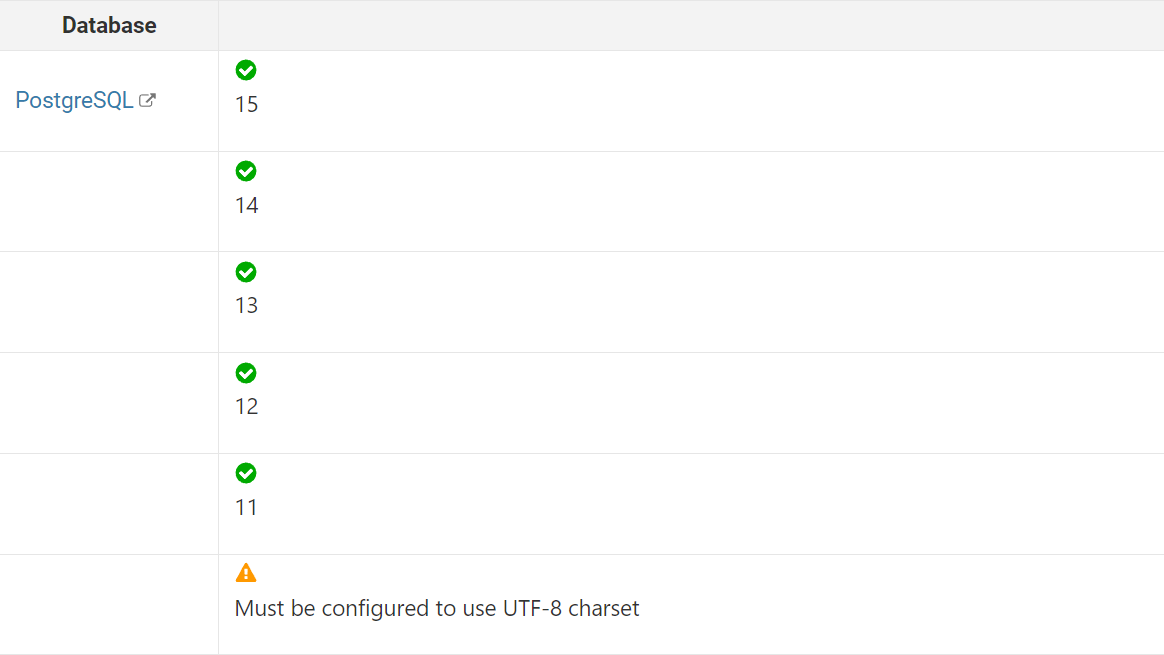Click the empty database cell beside version 12
Viewport: 1164px width, 655px height.
coord(109,403)
